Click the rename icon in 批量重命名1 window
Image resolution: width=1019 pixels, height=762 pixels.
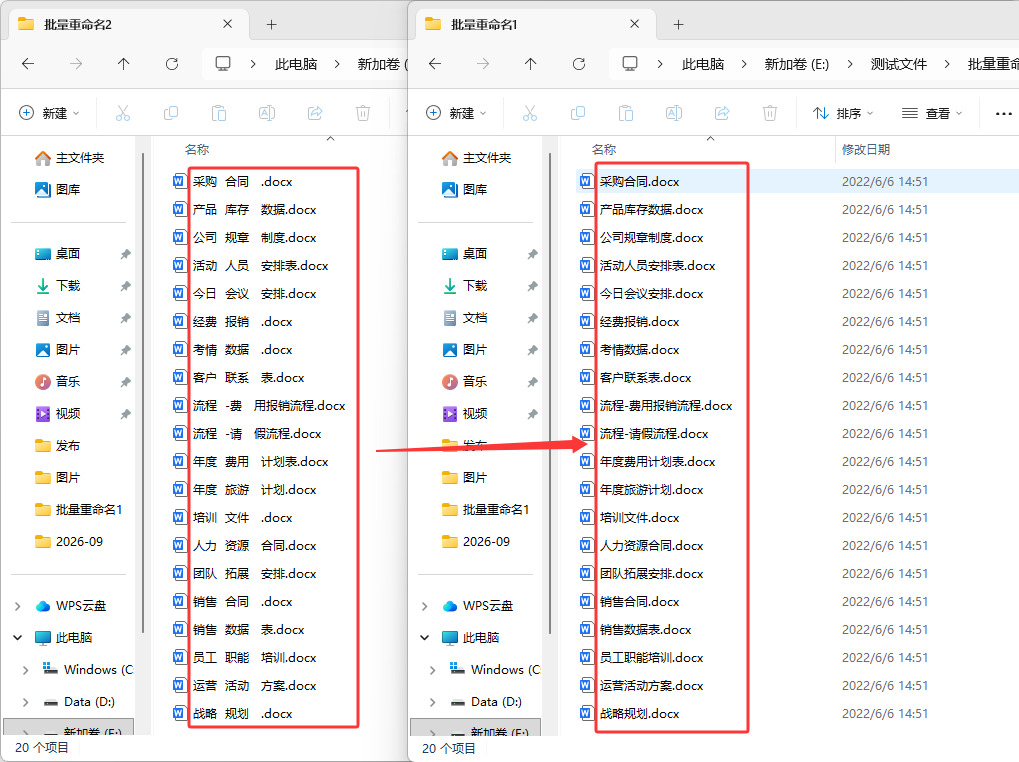tap(674, 113)
